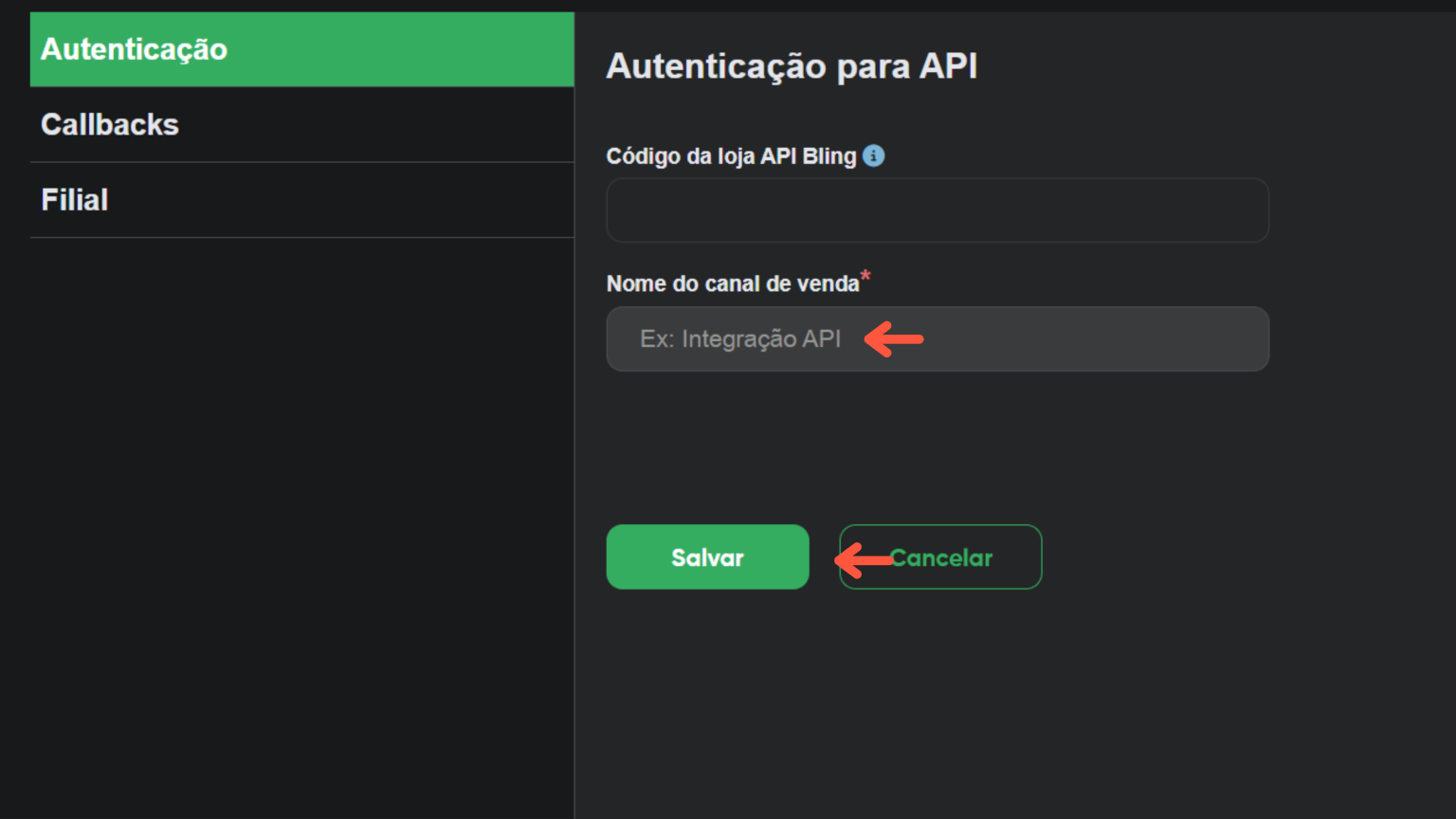Click the red arrow pointing at Salvar
1456x819 pixels.
[x=863, y=557]
